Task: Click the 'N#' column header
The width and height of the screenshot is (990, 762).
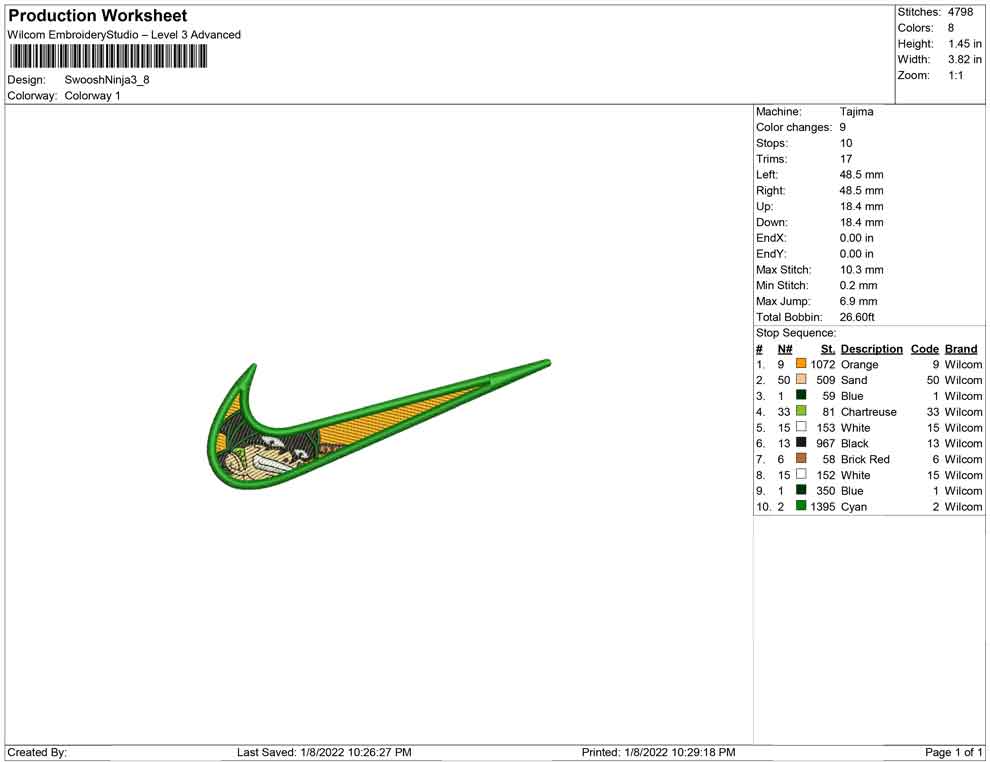Action: click(785, 349)
